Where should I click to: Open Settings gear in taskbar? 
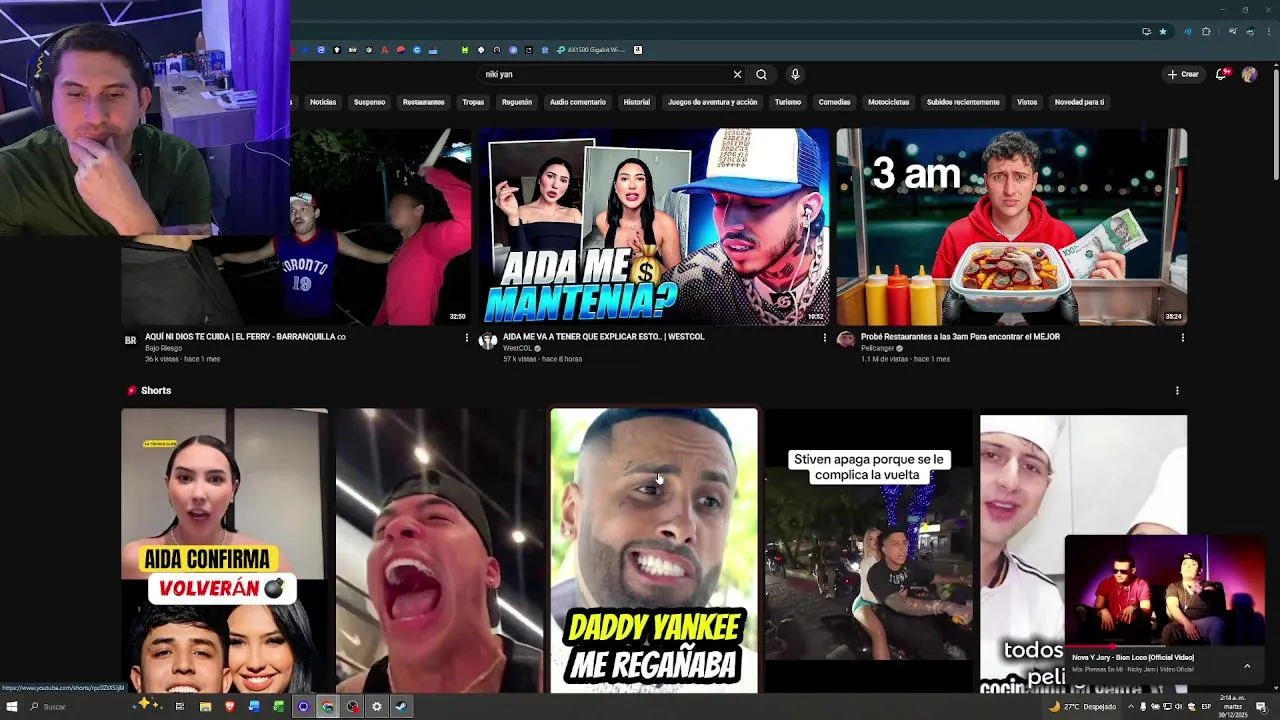pos(377,707)
